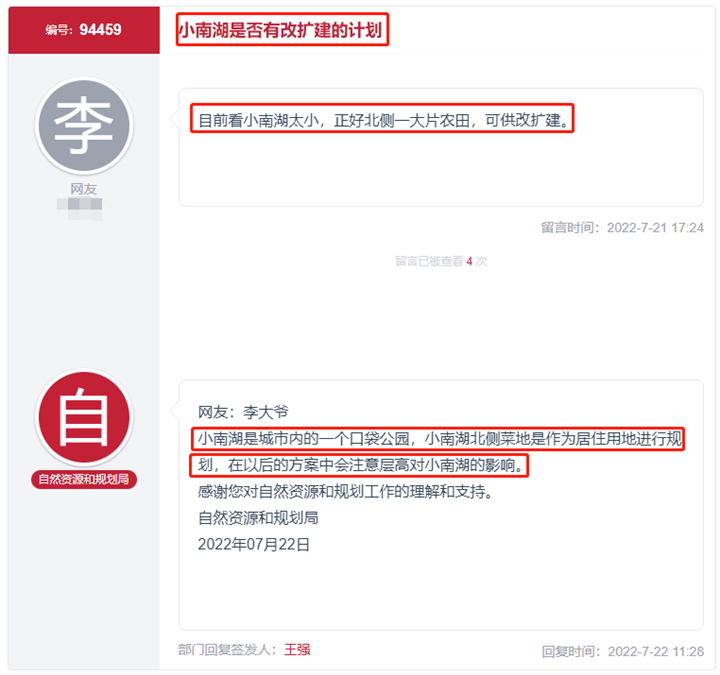This screenshot has height=675, width=720.
Task: Click the red 编号 94459 badge
Action: coord(84,30)
